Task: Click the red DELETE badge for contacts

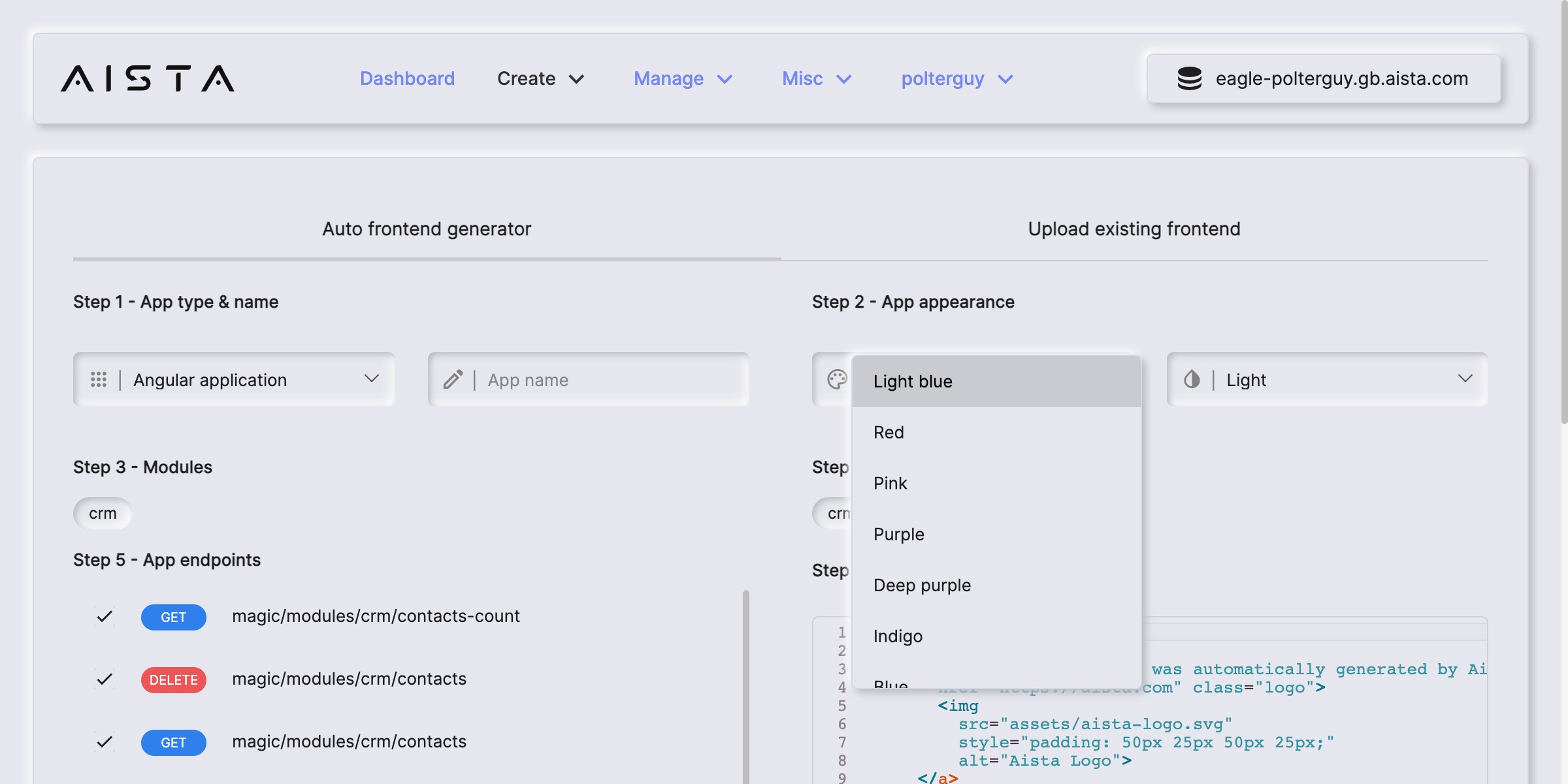Action: tap(173, 680)
